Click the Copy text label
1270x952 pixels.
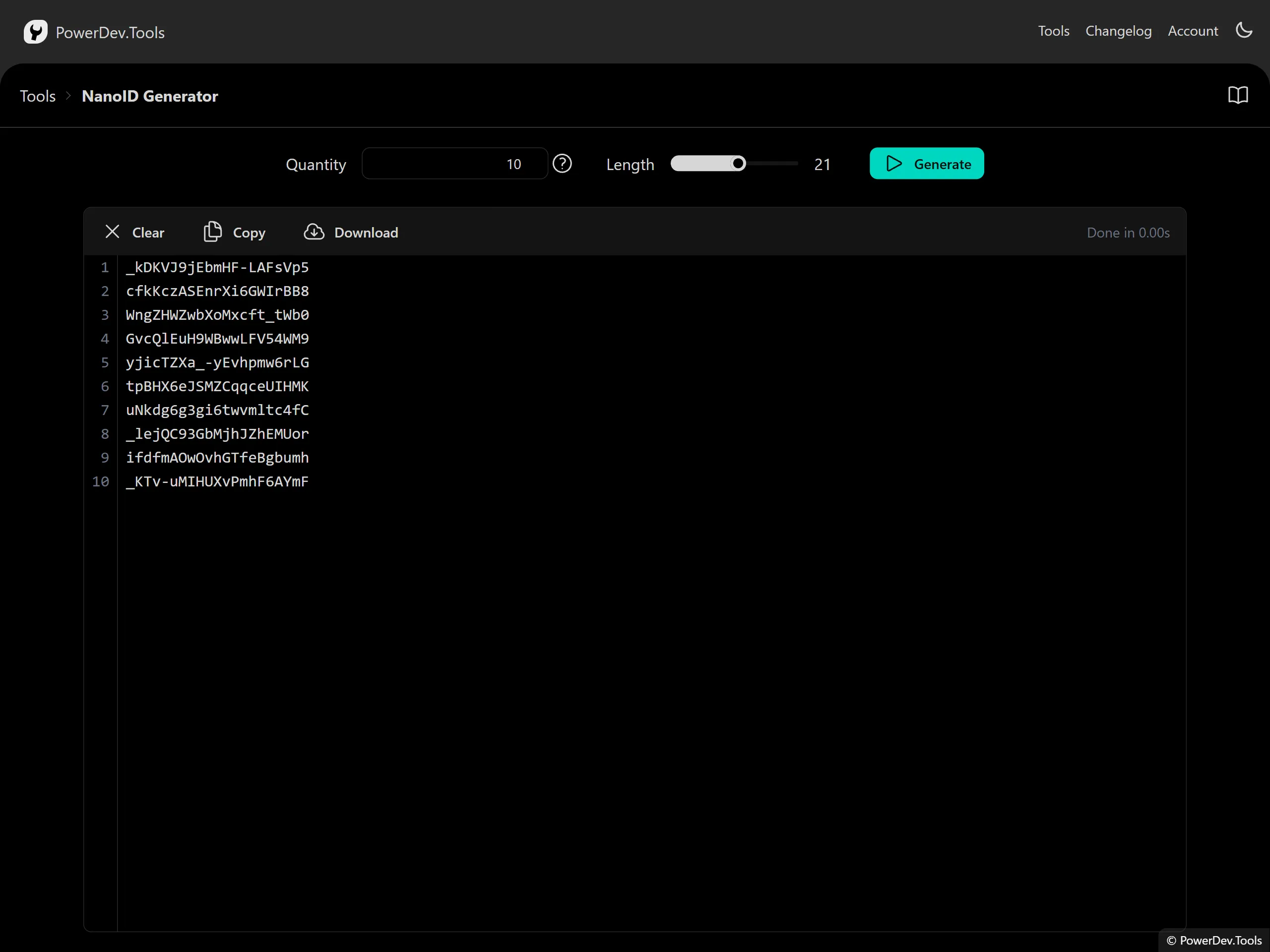(249, 233)
